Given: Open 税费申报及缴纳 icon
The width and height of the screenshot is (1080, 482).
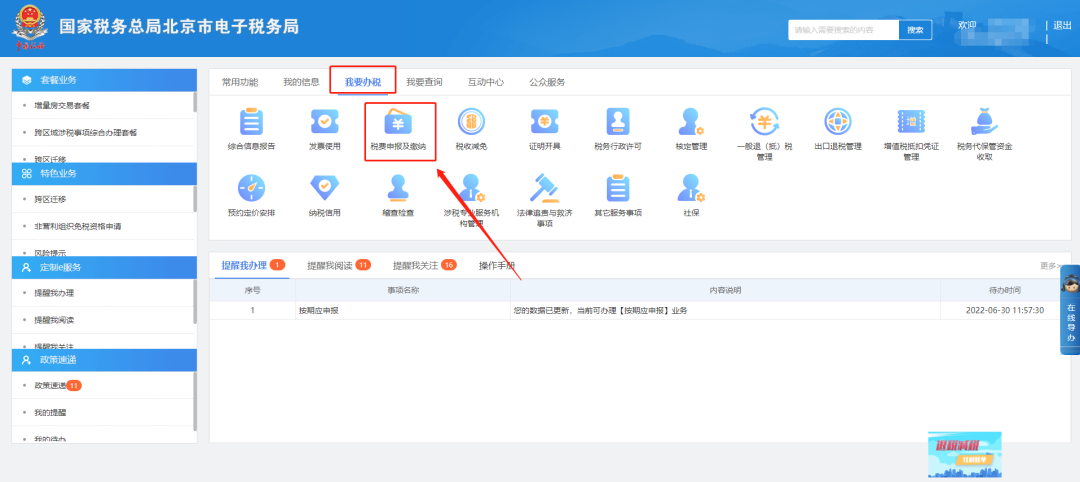Looking at the screenshot, I should click(398, 122).
